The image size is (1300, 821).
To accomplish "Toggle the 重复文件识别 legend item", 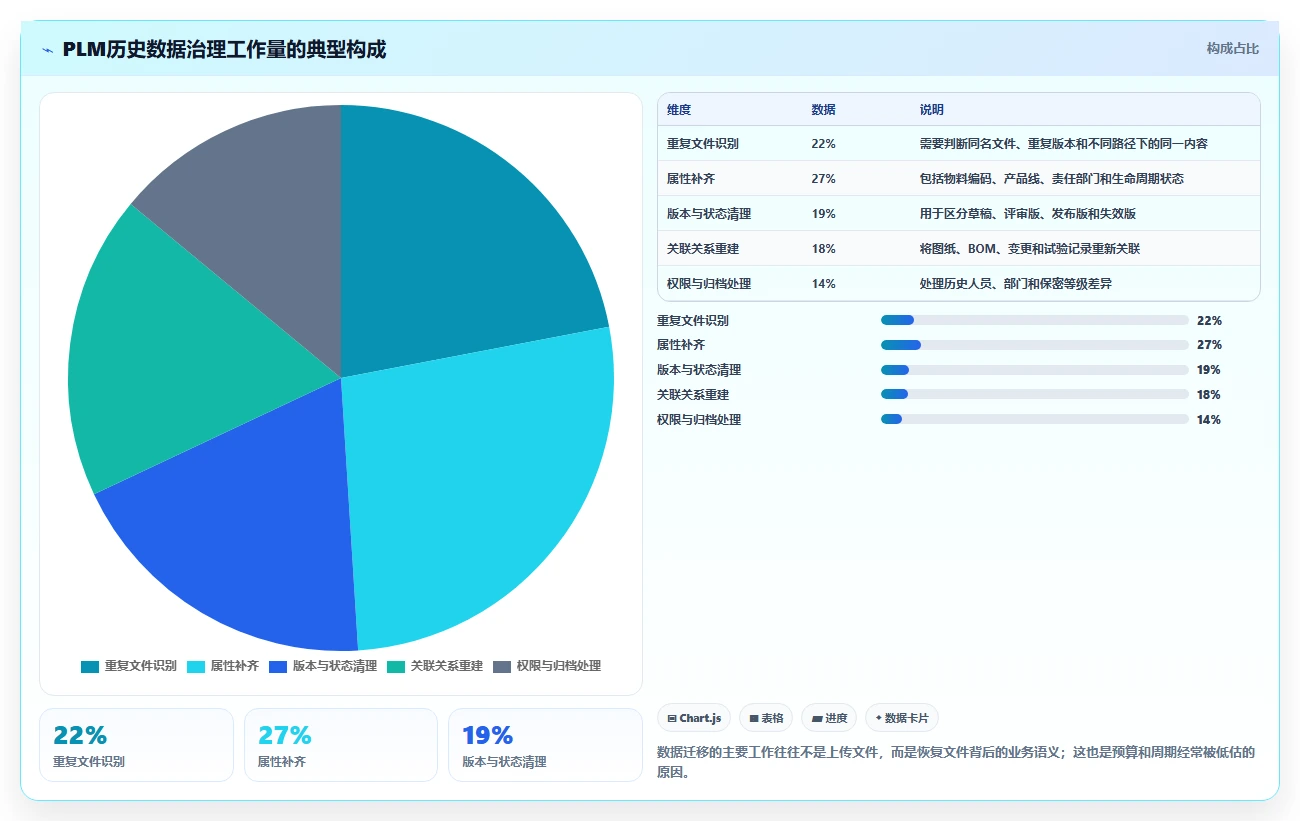I will (x=129, y=666).
